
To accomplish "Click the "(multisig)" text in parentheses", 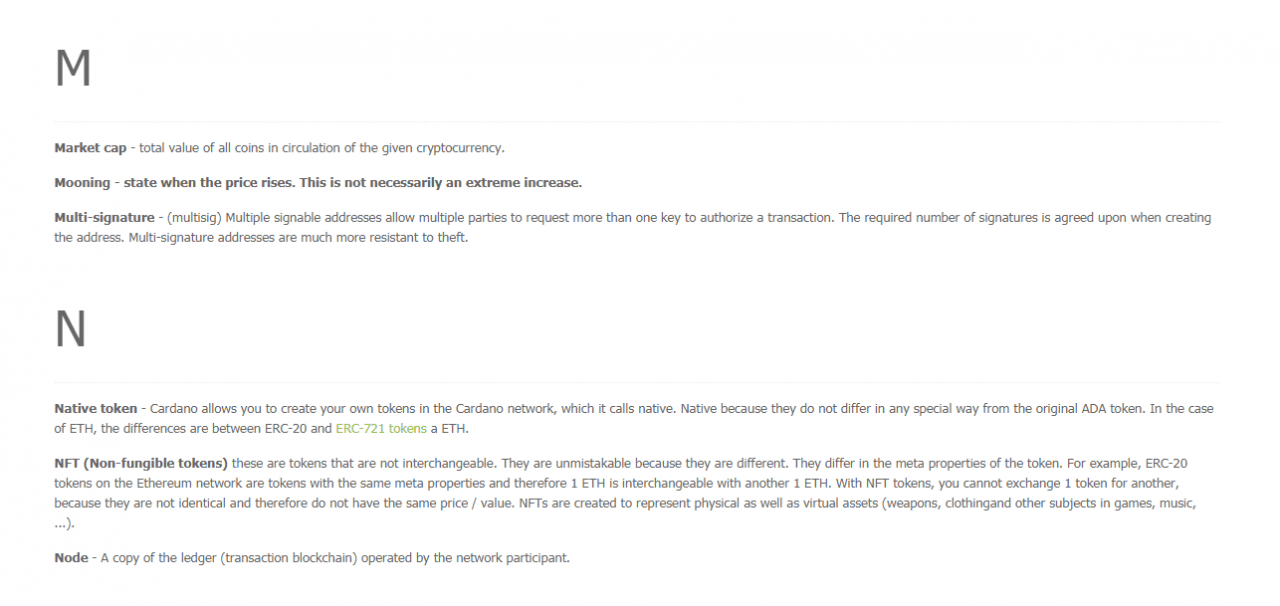I will point(196,218).
